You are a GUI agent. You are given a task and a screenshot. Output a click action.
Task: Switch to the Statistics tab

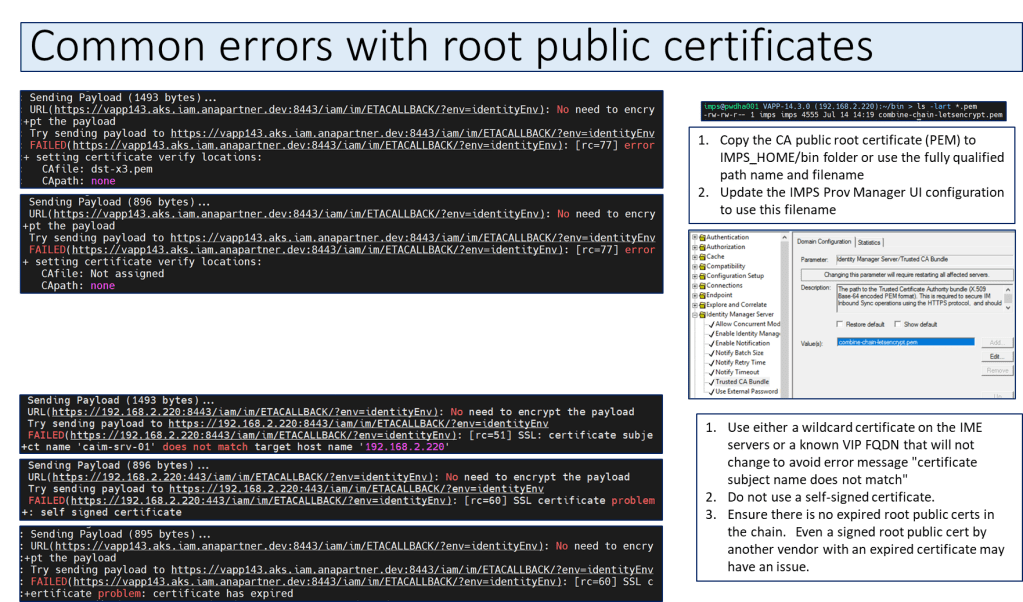[869, 242]
